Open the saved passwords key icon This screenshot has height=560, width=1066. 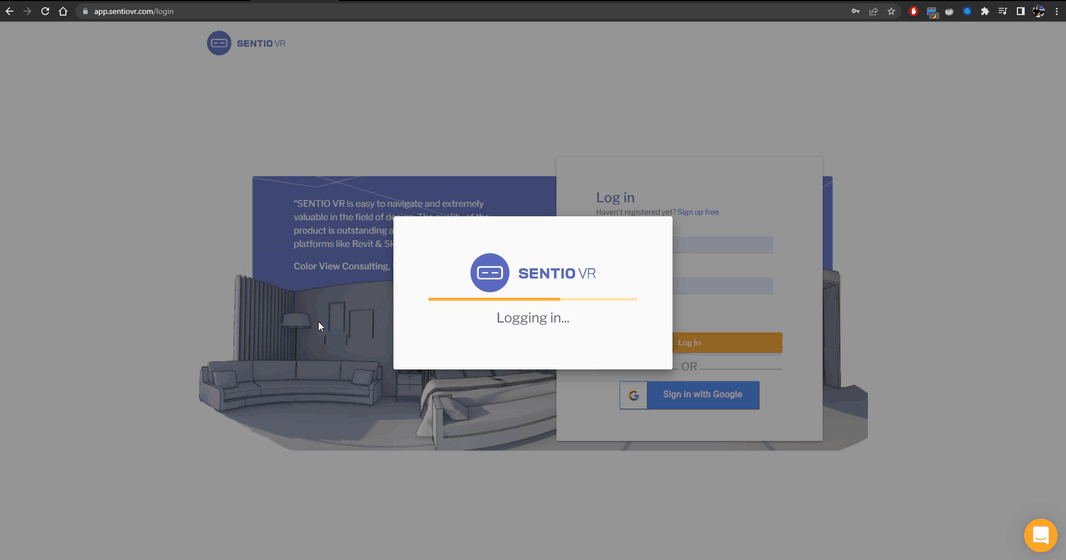point(855,11)
